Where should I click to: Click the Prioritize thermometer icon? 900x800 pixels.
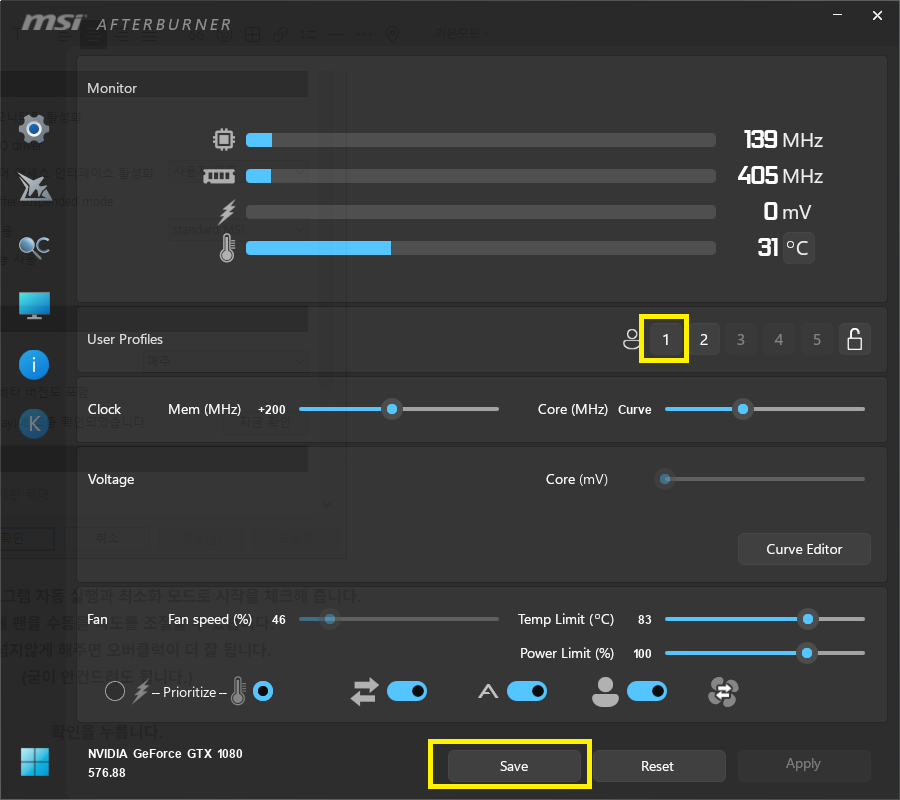pos(238,691)
